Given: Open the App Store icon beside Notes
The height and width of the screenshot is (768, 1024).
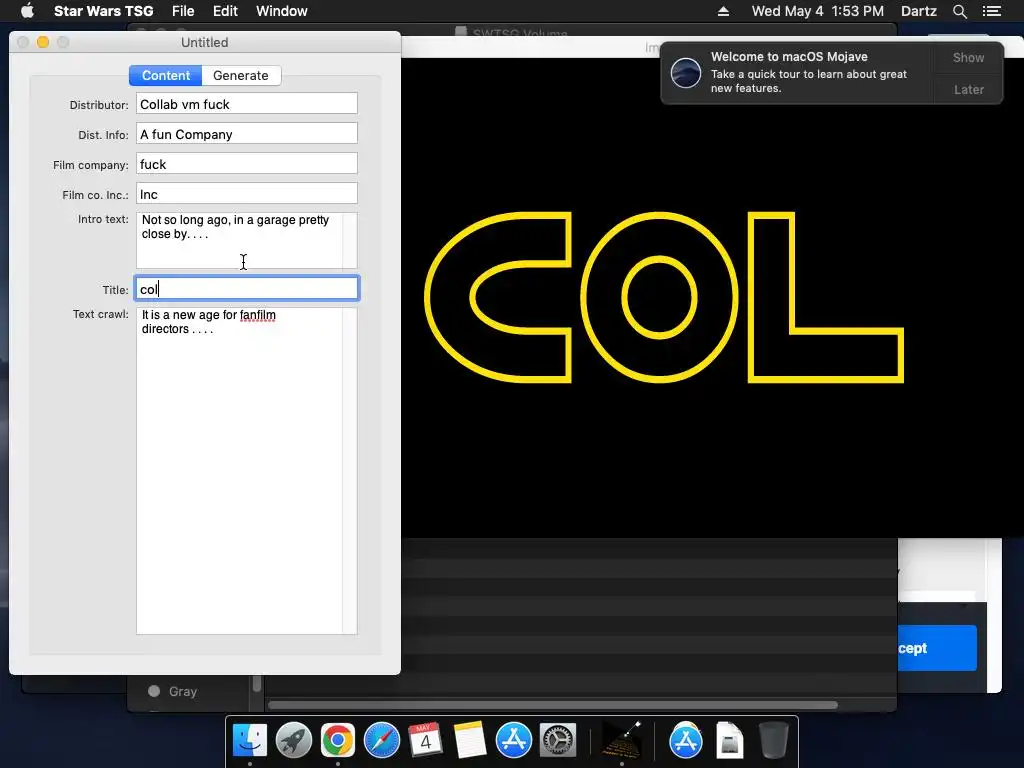Looking at the screenshot, I should click(x=513, y=741).
